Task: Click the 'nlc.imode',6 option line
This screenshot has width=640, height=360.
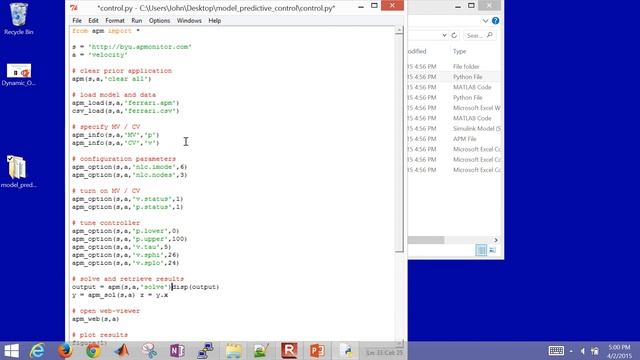Action: point(129,167)
